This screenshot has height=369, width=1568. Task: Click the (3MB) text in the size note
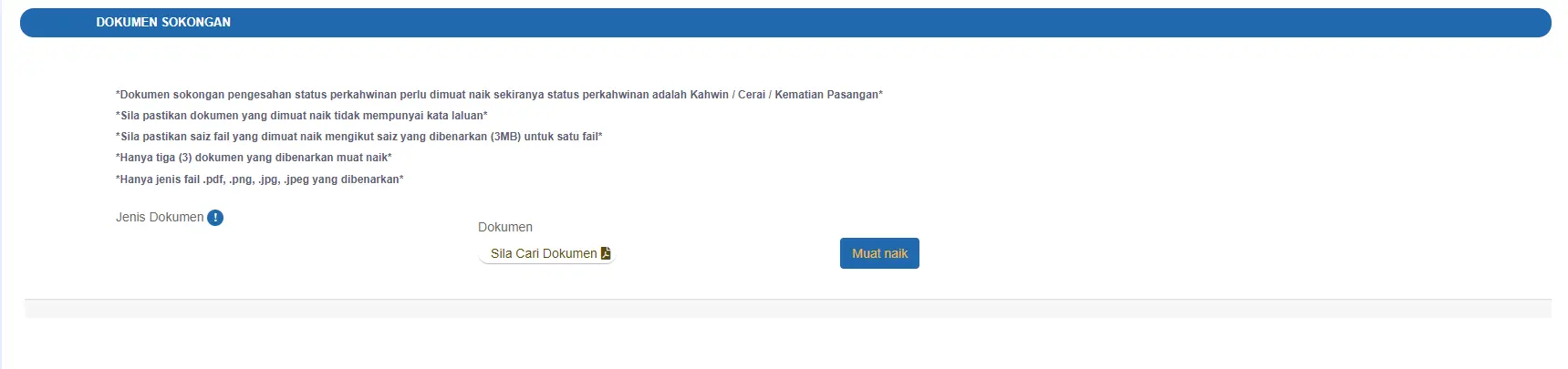(x=505, y=137)
